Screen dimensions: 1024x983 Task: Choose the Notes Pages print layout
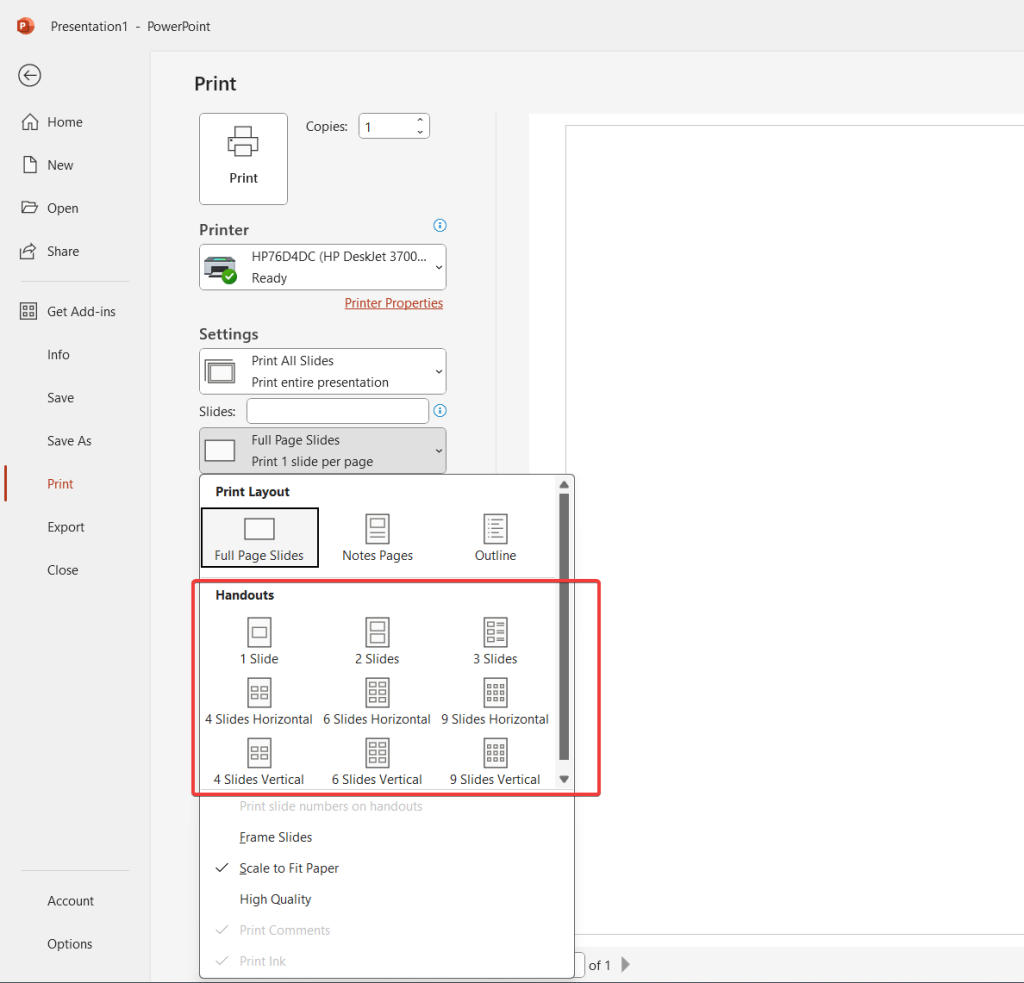tap(377, 537)
